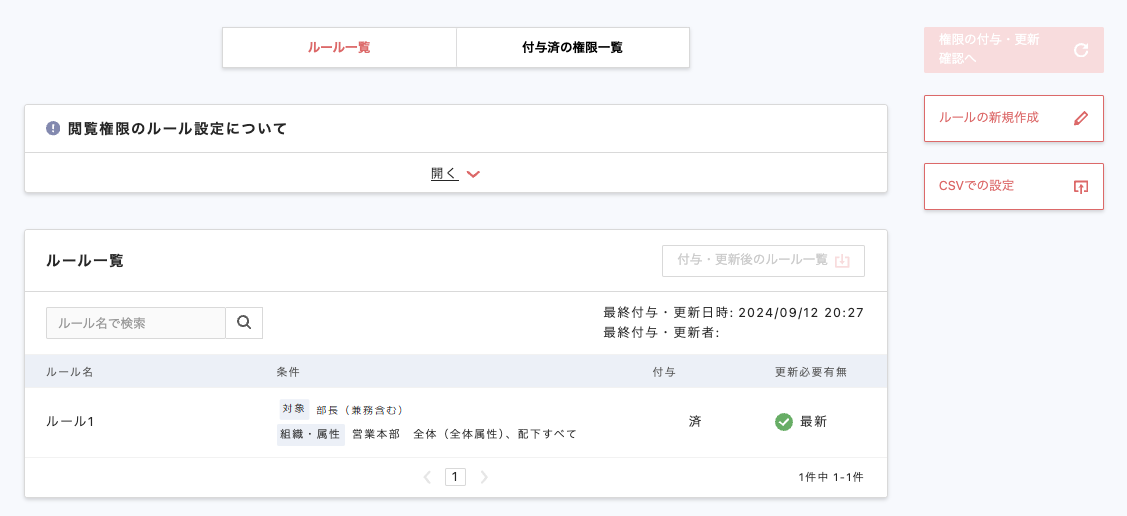Open the ルール1 row in the list
1127x516 pixels.
click(71, 422)
